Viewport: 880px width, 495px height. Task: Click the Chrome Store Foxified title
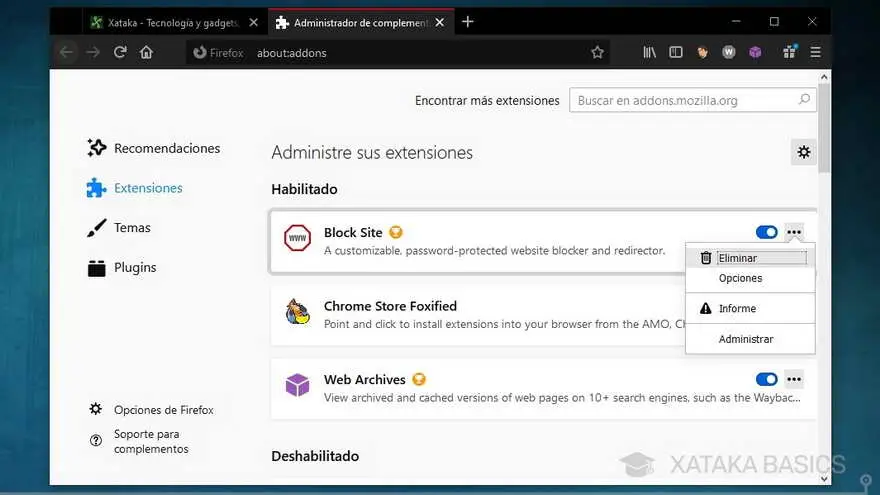click(390, 306)
